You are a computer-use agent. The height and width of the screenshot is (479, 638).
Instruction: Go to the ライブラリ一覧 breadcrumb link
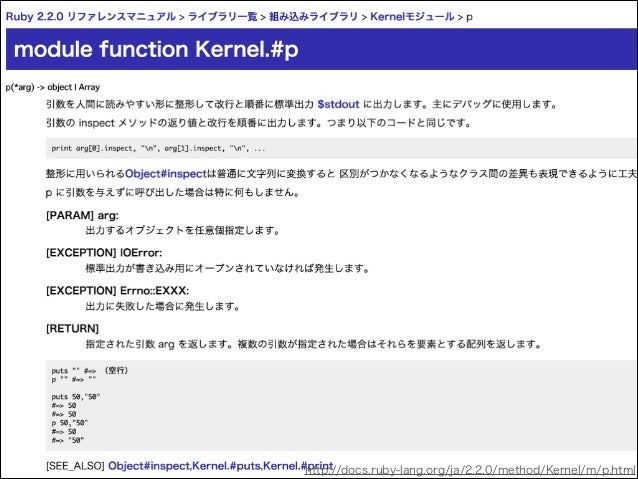point(223,17)
